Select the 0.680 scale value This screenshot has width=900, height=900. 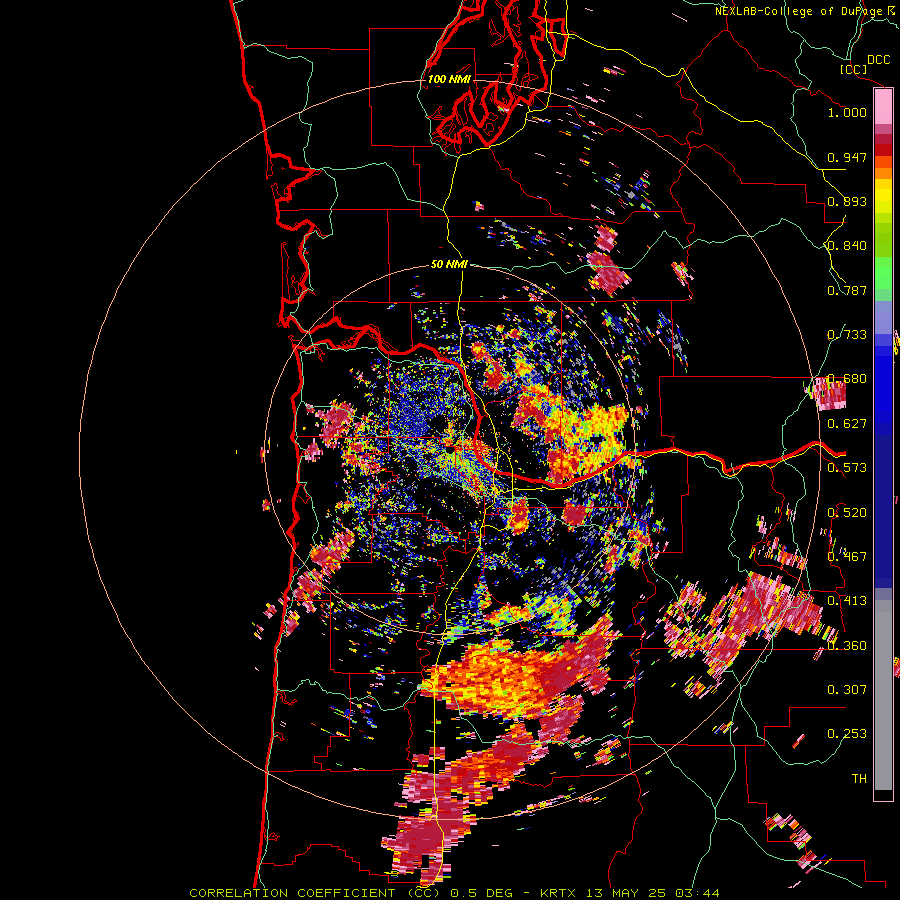click(x=847, y=379)
